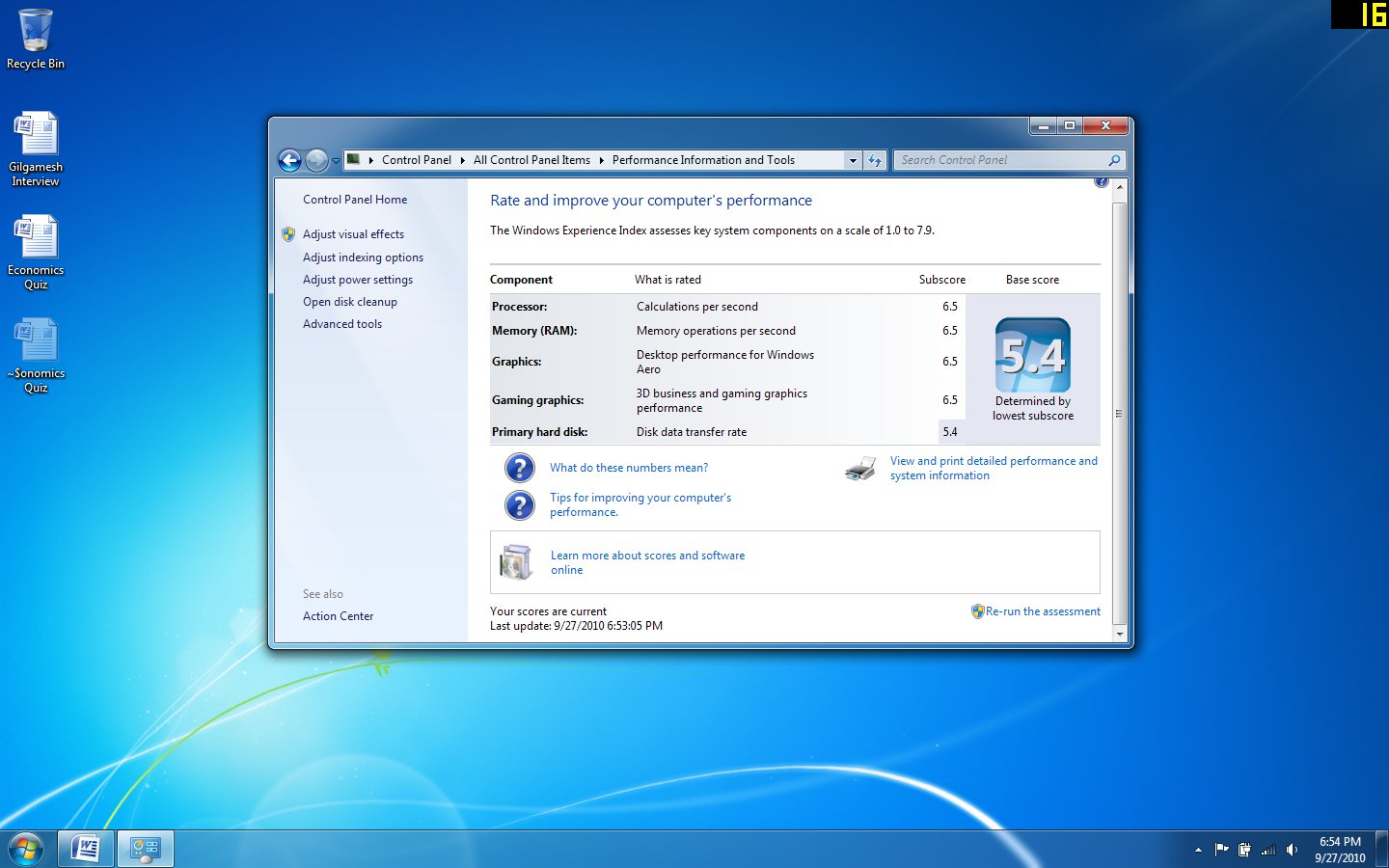
Task: Click Re-run the assessment
Action: point(1043,611)
